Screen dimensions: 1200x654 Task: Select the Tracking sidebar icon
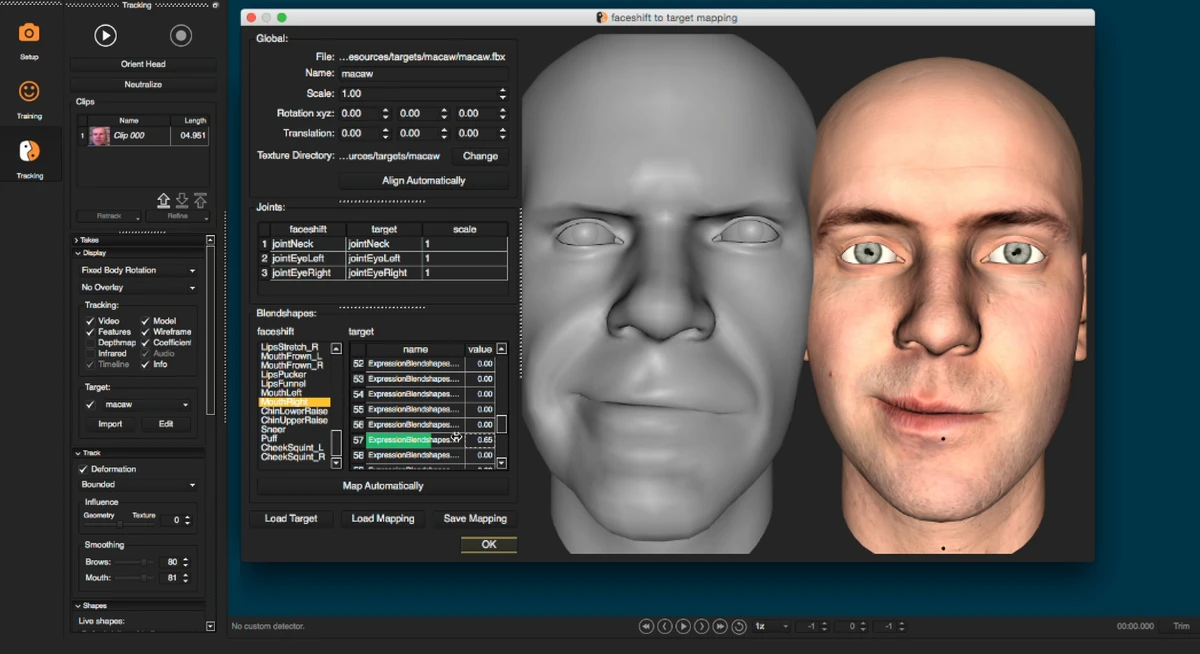coord(29,158)
